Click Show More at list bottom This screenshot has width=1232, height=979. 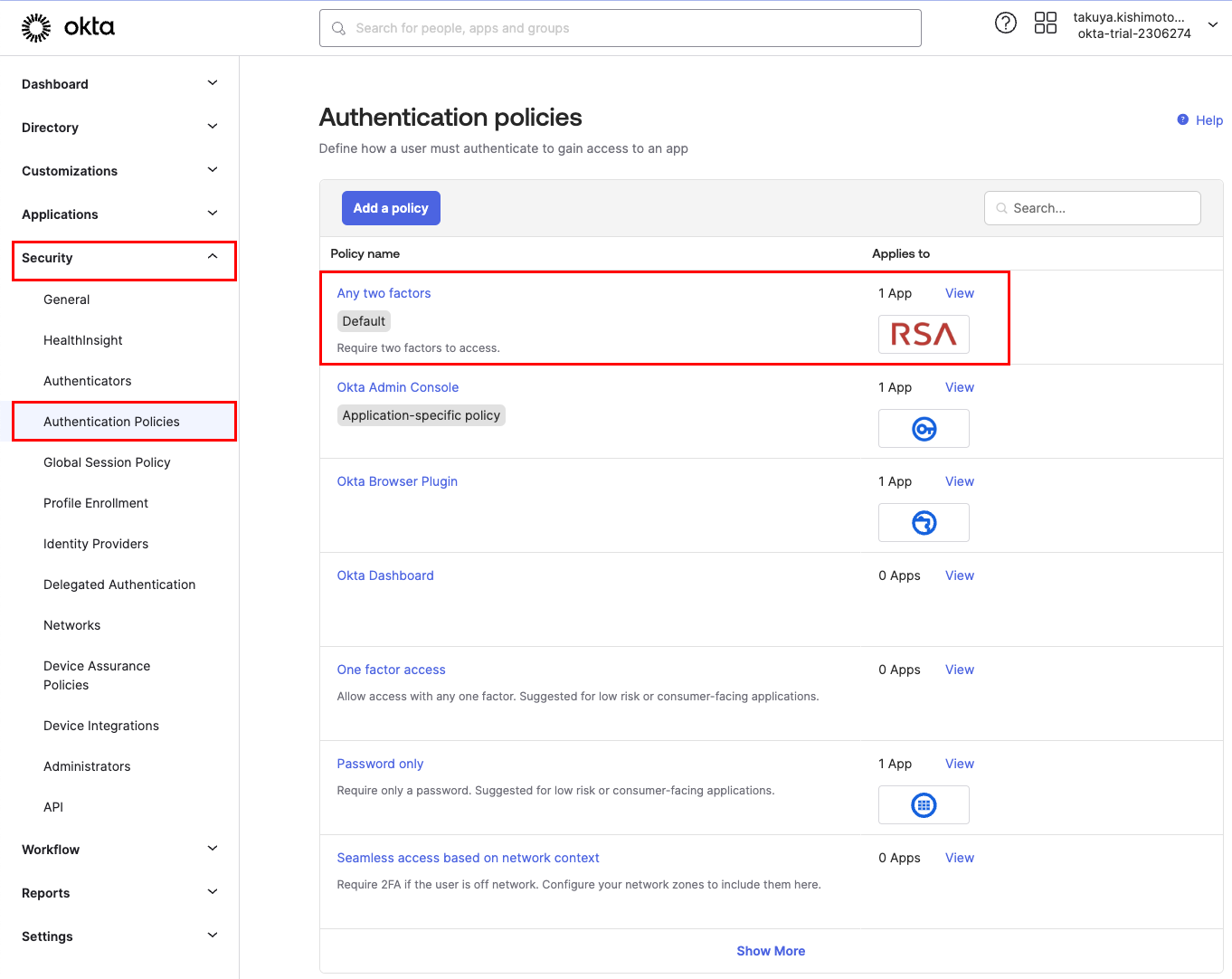coord(771,951)
